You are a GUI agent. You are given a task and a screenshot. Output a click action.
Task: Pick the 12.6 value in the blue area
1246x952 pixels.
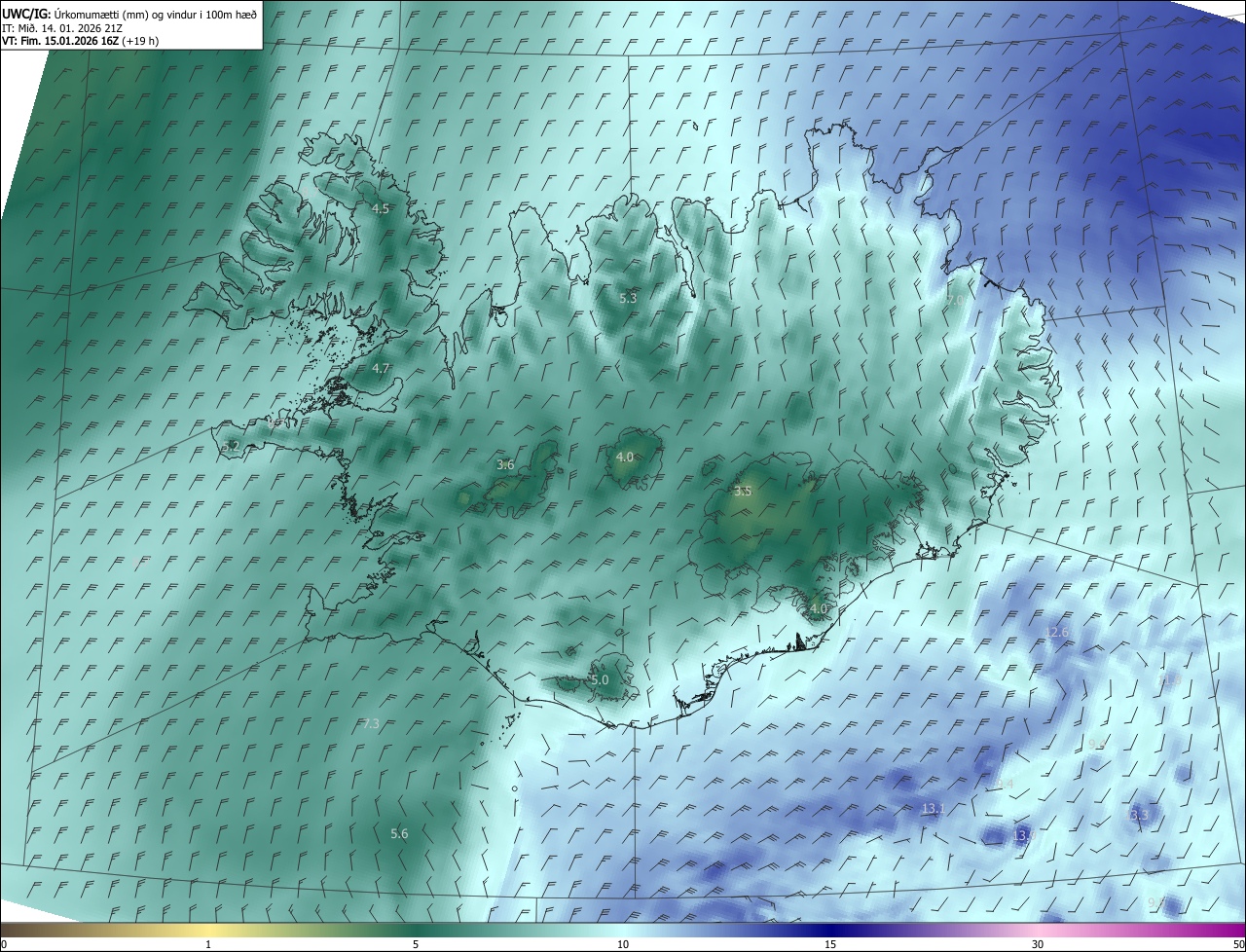[x=1056, y=633]
